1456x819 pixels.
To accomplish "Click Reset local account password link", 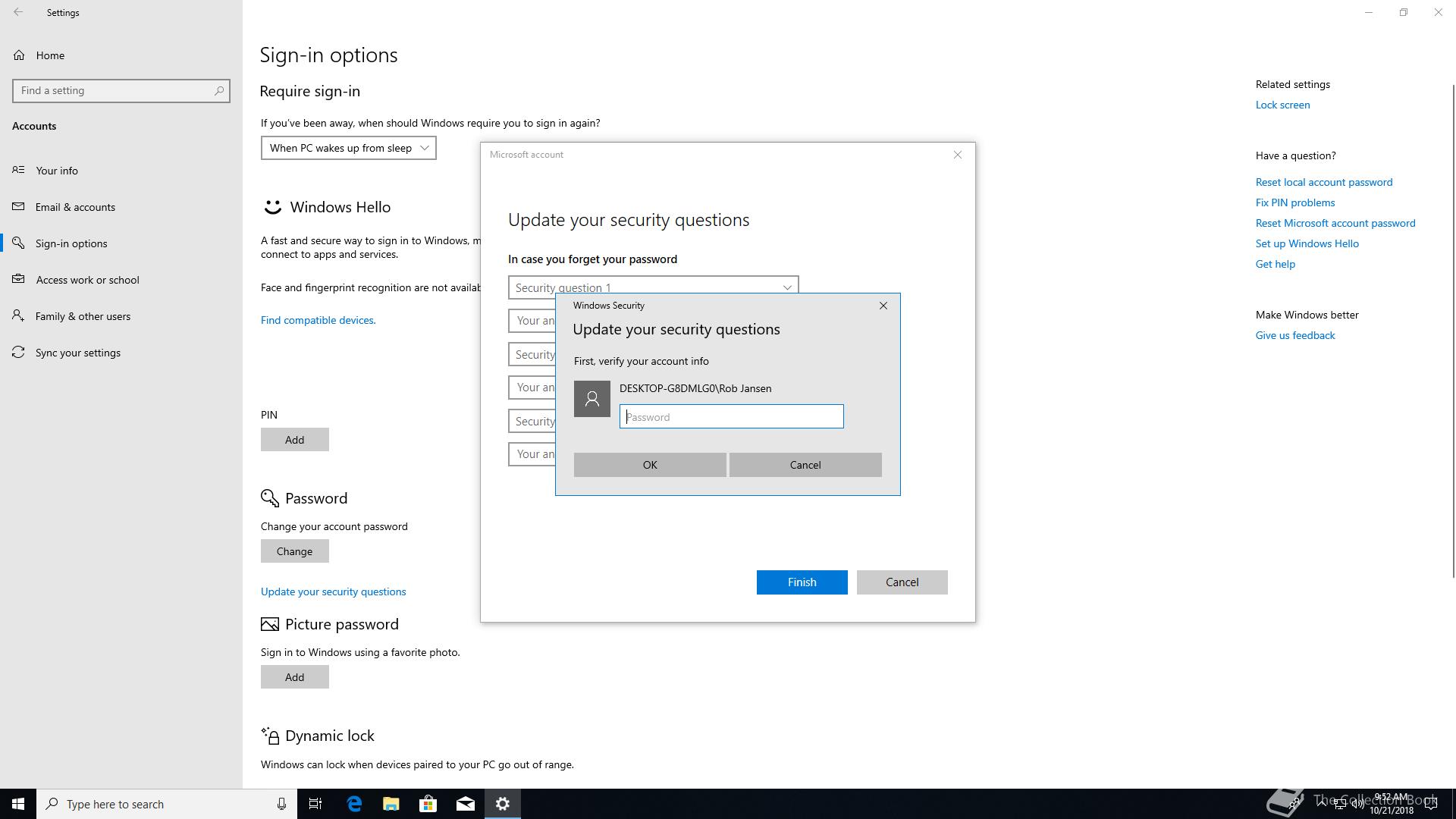I will pyautogui.click(x=1323, y=182).
